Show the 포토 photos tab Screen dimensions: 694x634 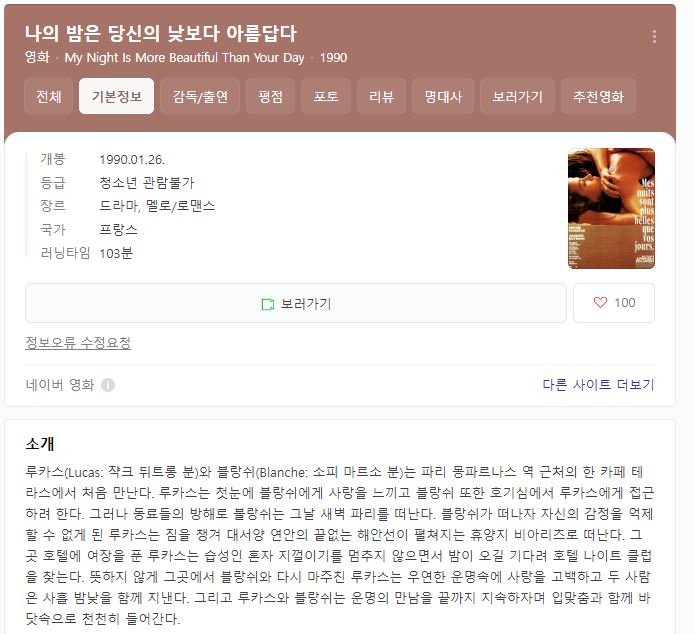326,96
